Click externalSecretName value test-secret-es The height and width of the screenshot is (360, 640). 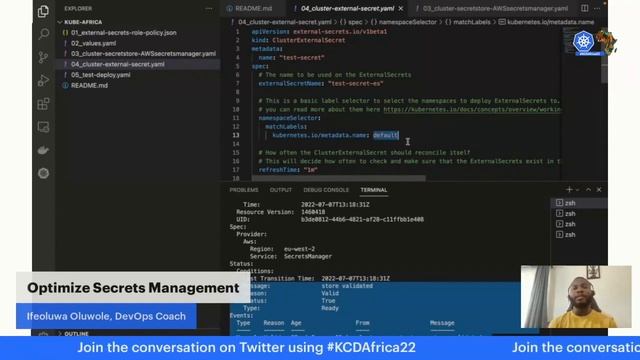coord(356,83)
